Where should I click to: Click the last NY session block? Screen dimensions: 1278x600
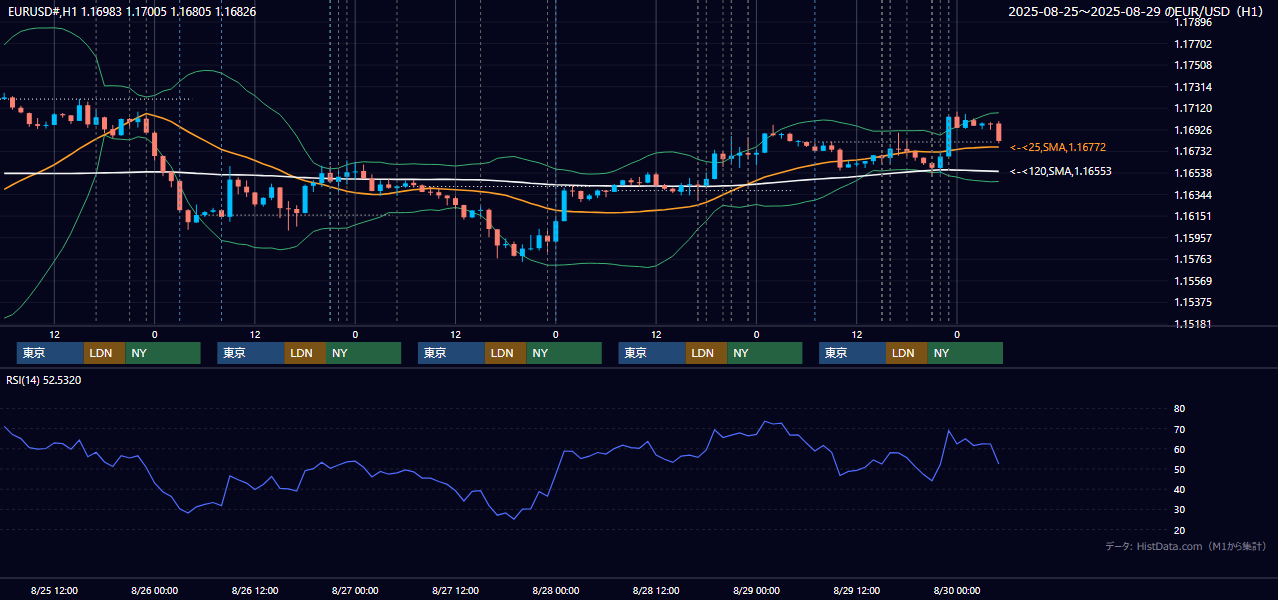point(965,353)
